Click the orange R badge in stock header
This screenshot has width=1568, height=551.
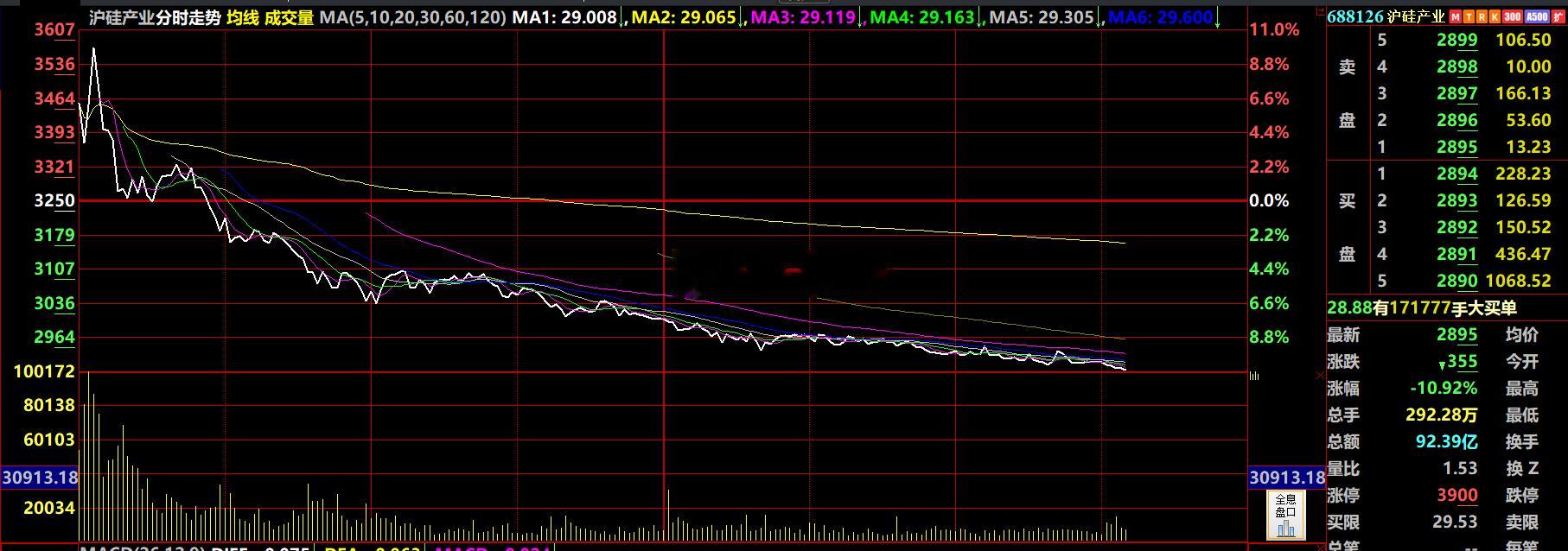point(1482,16)
